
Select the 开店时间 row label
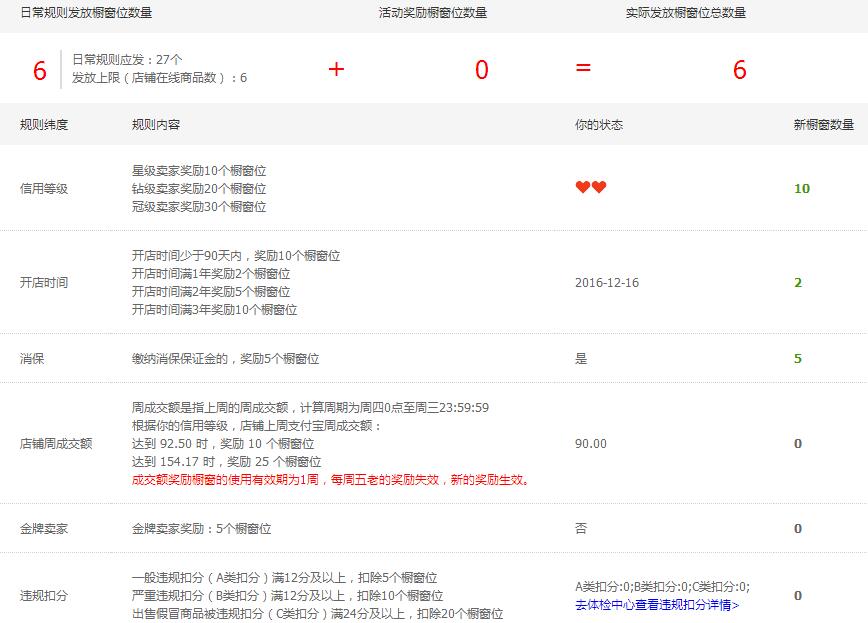coord(44,283)
